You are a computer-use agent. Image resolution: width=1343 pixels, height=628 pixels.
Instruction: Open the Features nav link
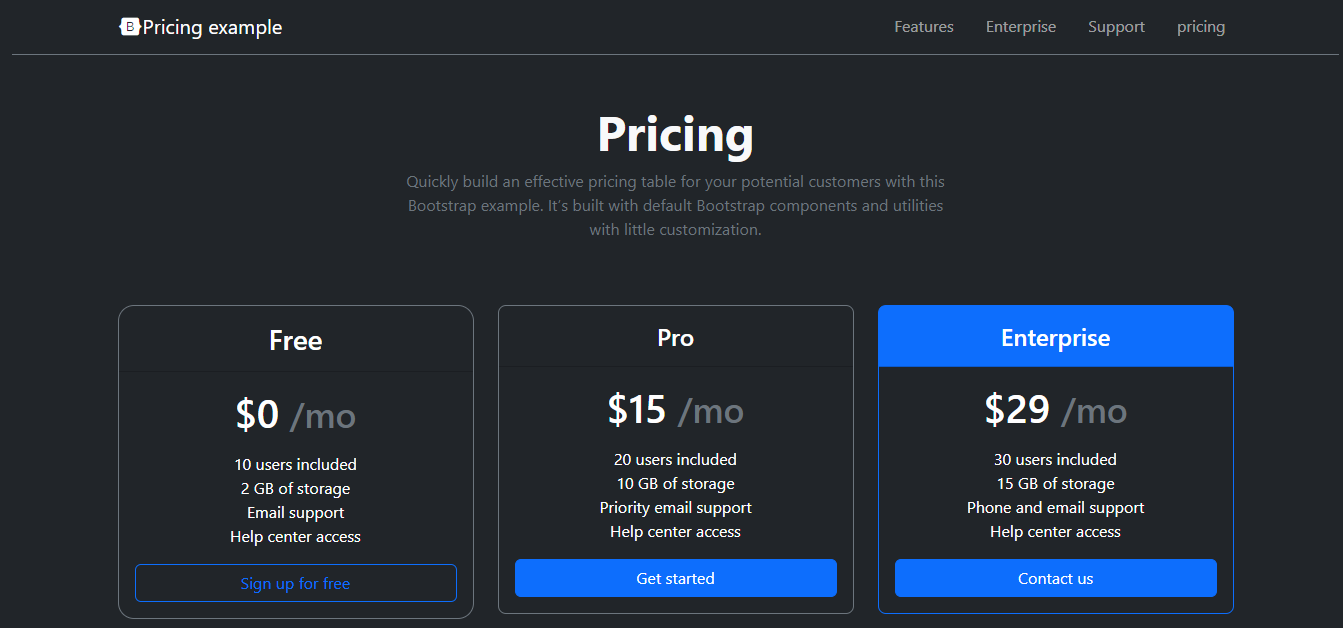coord(924,27)
